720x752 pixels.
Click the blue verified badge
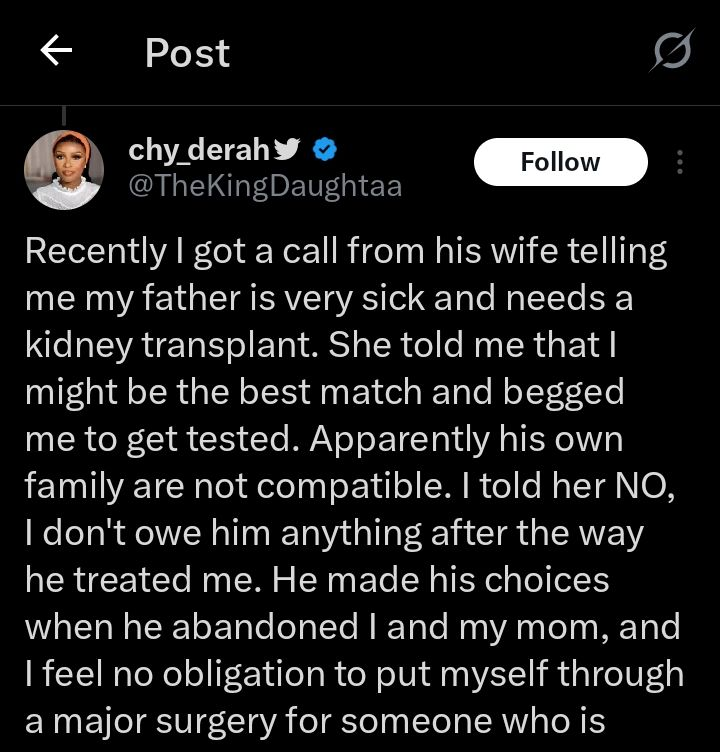325,150
